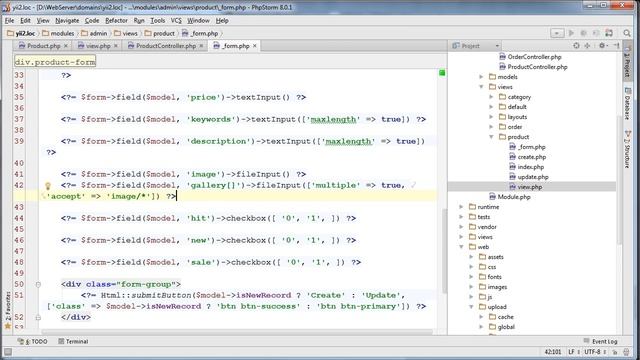Expand the models folder in tree

tap(481, 77)
